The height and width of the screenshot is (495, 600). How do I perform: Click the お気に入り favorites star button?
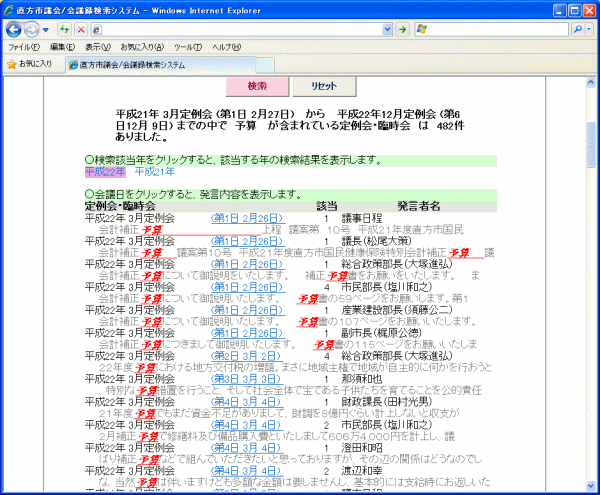tap(29, 64)
